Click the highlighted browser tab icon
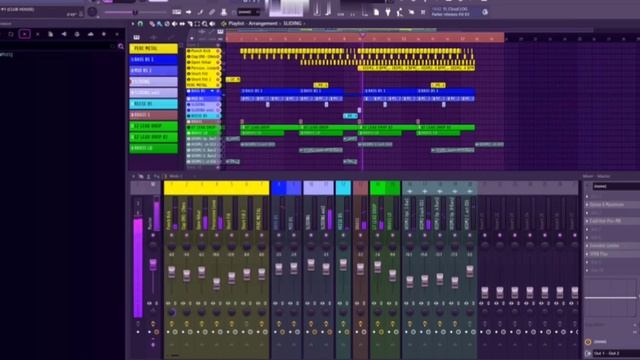 pyautogui.click(x=24, y=34)
